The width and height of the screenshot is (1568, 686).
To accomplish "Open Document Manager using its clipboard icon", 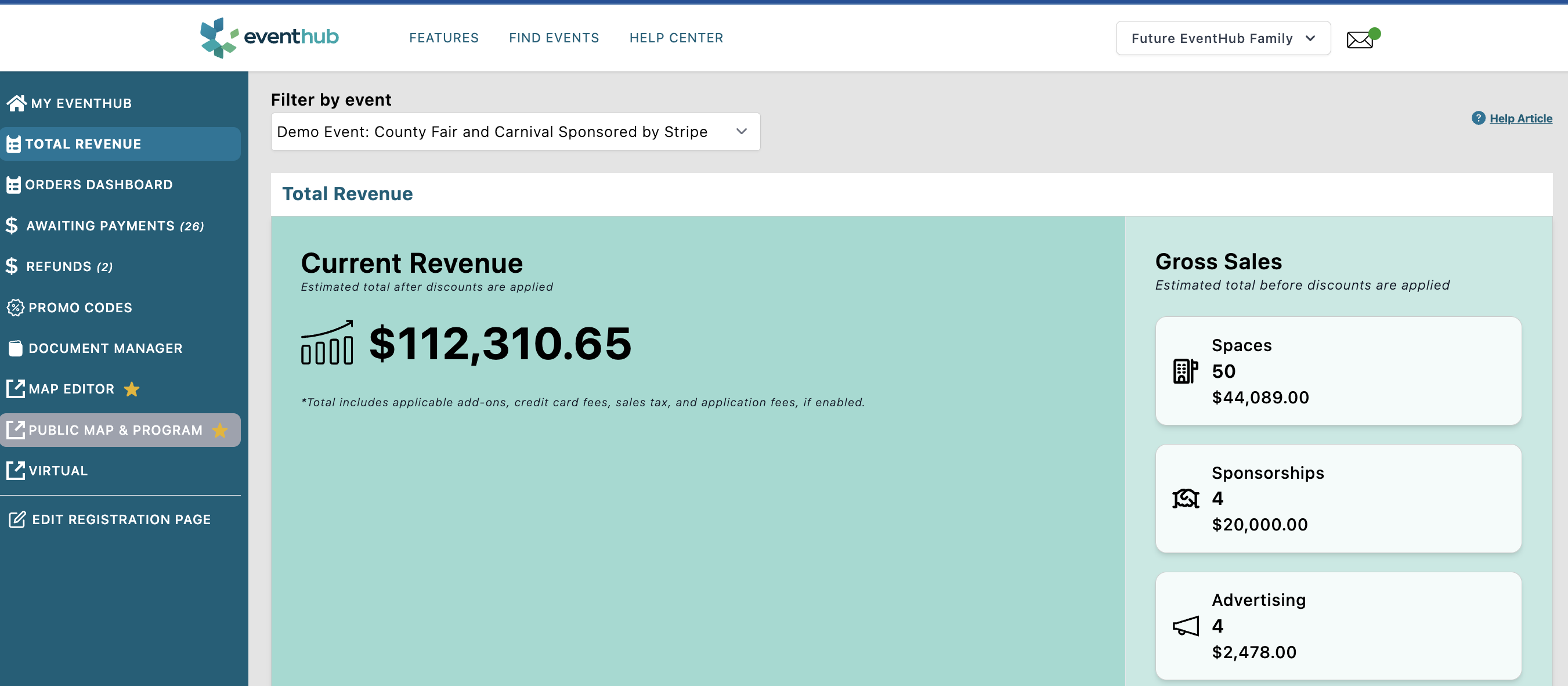I will [15, 348].
